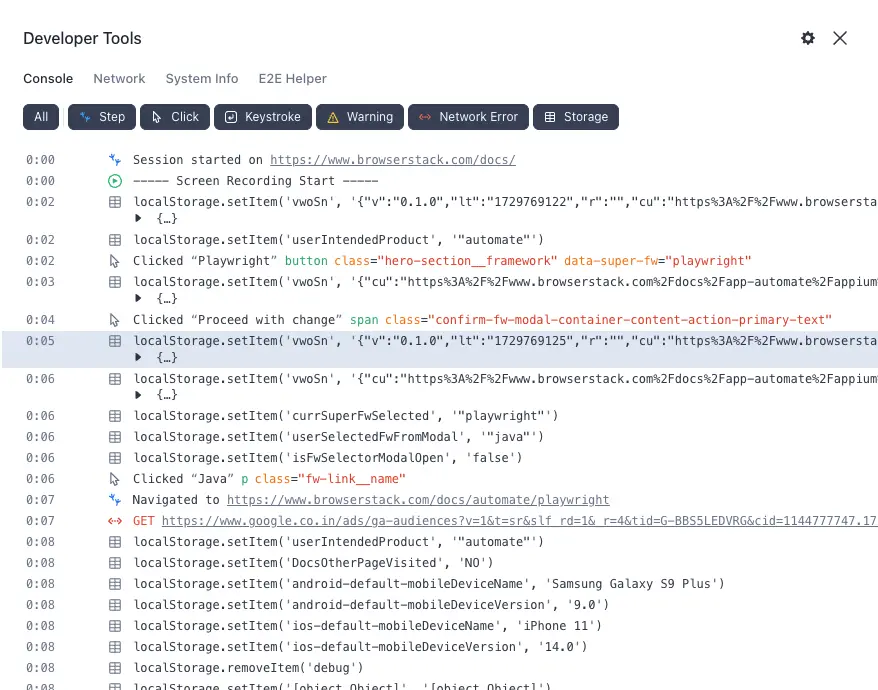The image size is (878, 690).
Task: Filter by Network Error
Action: pyautogui.click(x=467, y=117)
